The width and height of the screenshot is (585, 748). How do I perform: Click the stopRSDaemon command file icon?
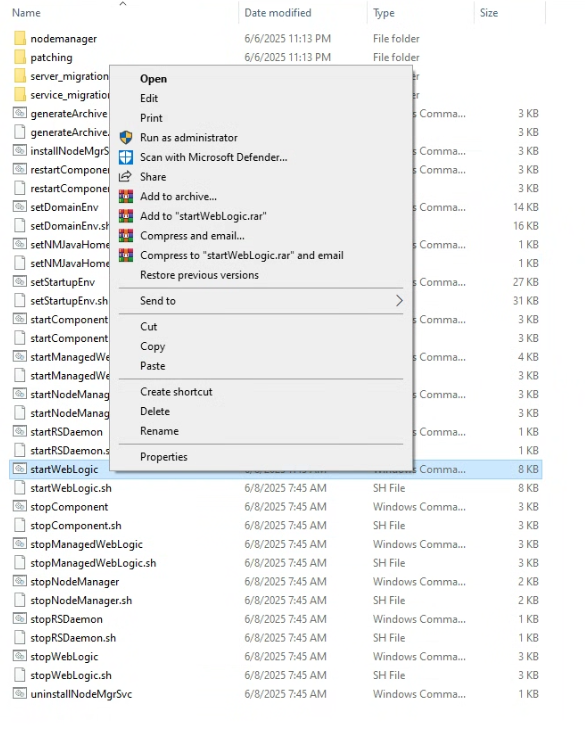[20, 619]
